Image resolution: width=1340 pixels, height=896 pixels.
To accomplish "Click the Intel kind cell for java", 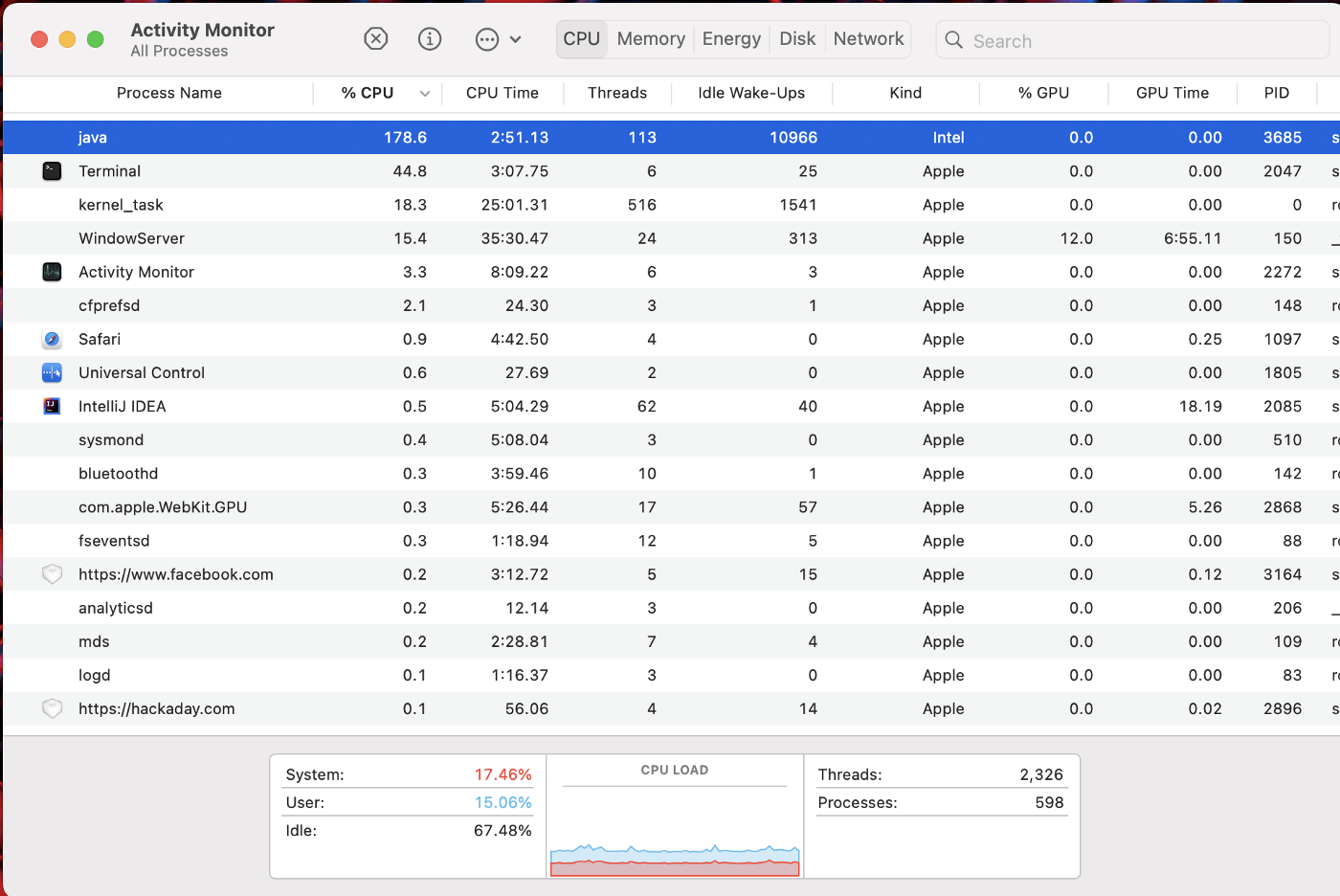I will coord(949,138).
